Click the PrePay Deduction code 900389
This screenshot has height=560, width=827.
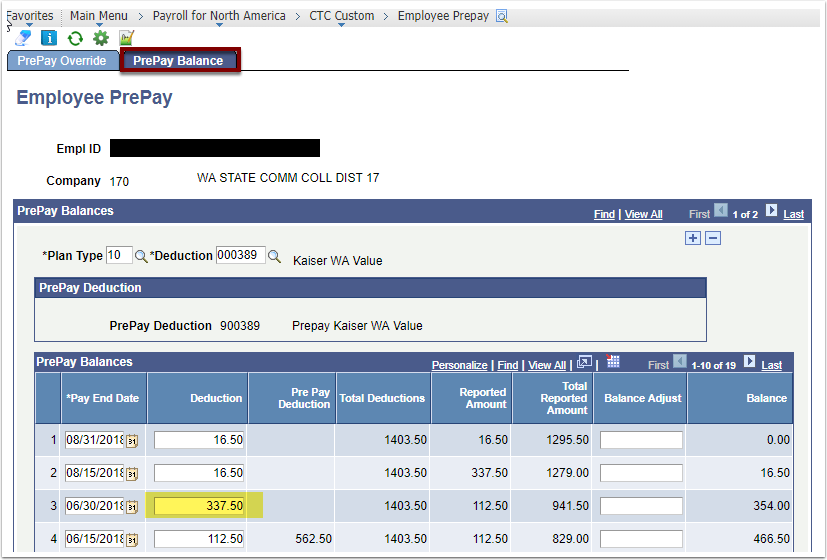[240, 326]
